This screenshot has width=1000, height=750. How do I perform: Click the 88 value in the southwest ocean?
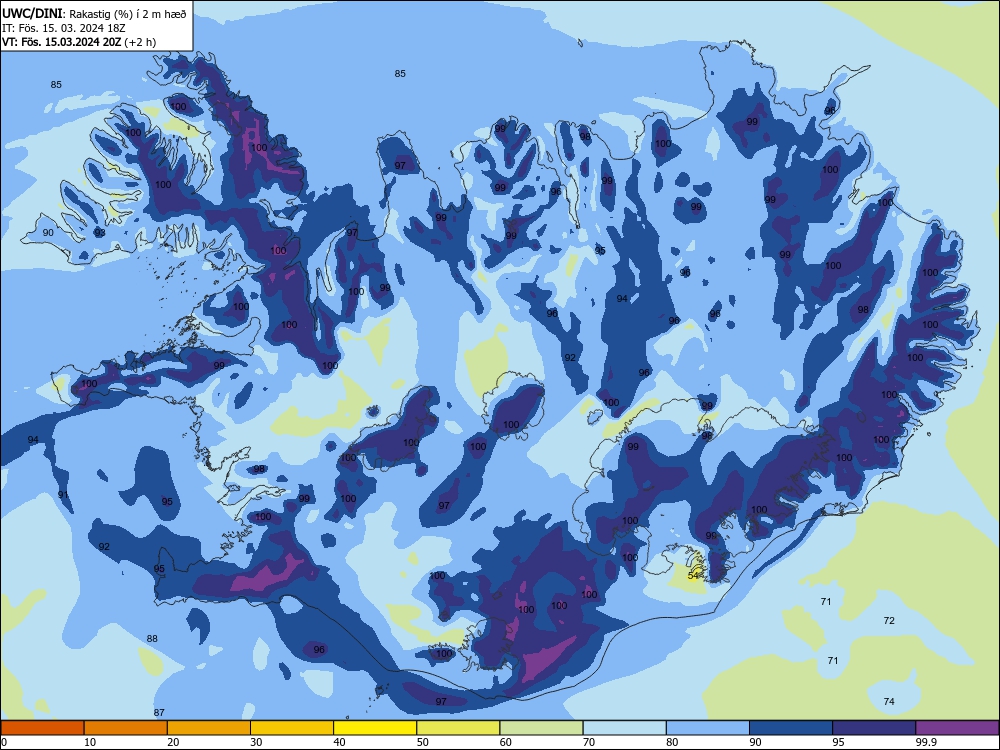pos(152,638)
